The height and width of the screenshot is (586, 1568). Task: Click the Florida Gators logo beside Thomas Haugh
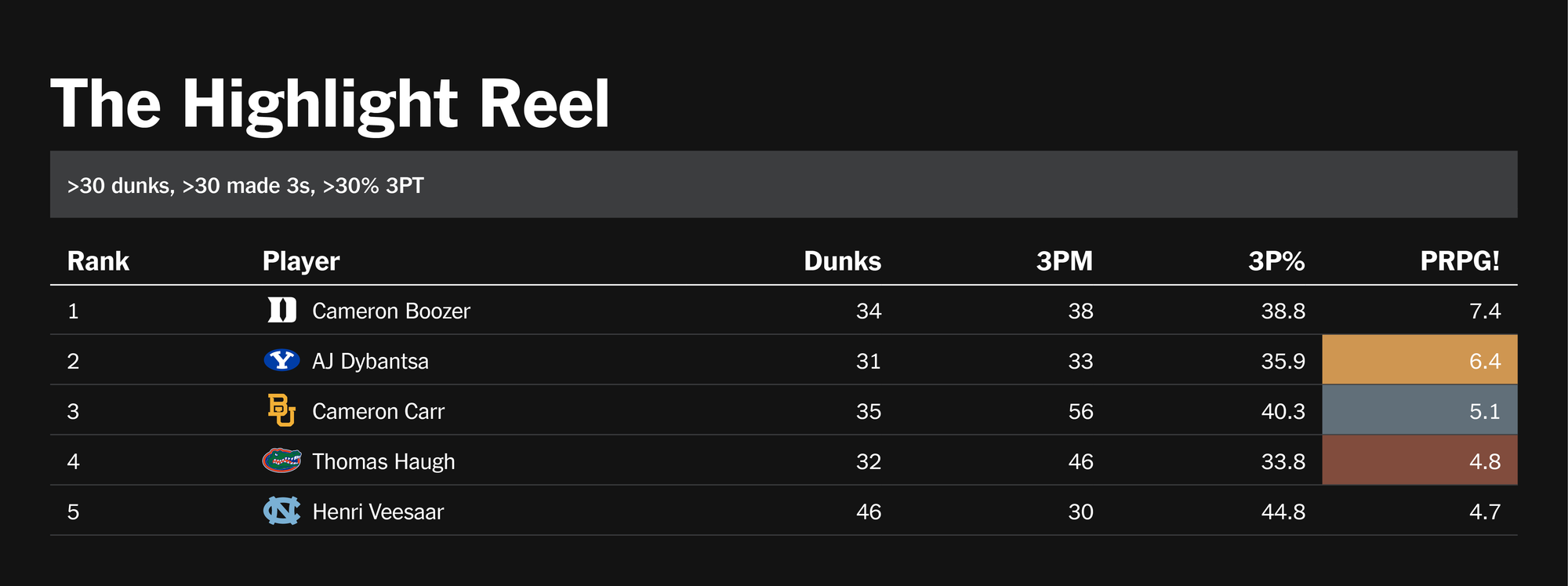281,460
